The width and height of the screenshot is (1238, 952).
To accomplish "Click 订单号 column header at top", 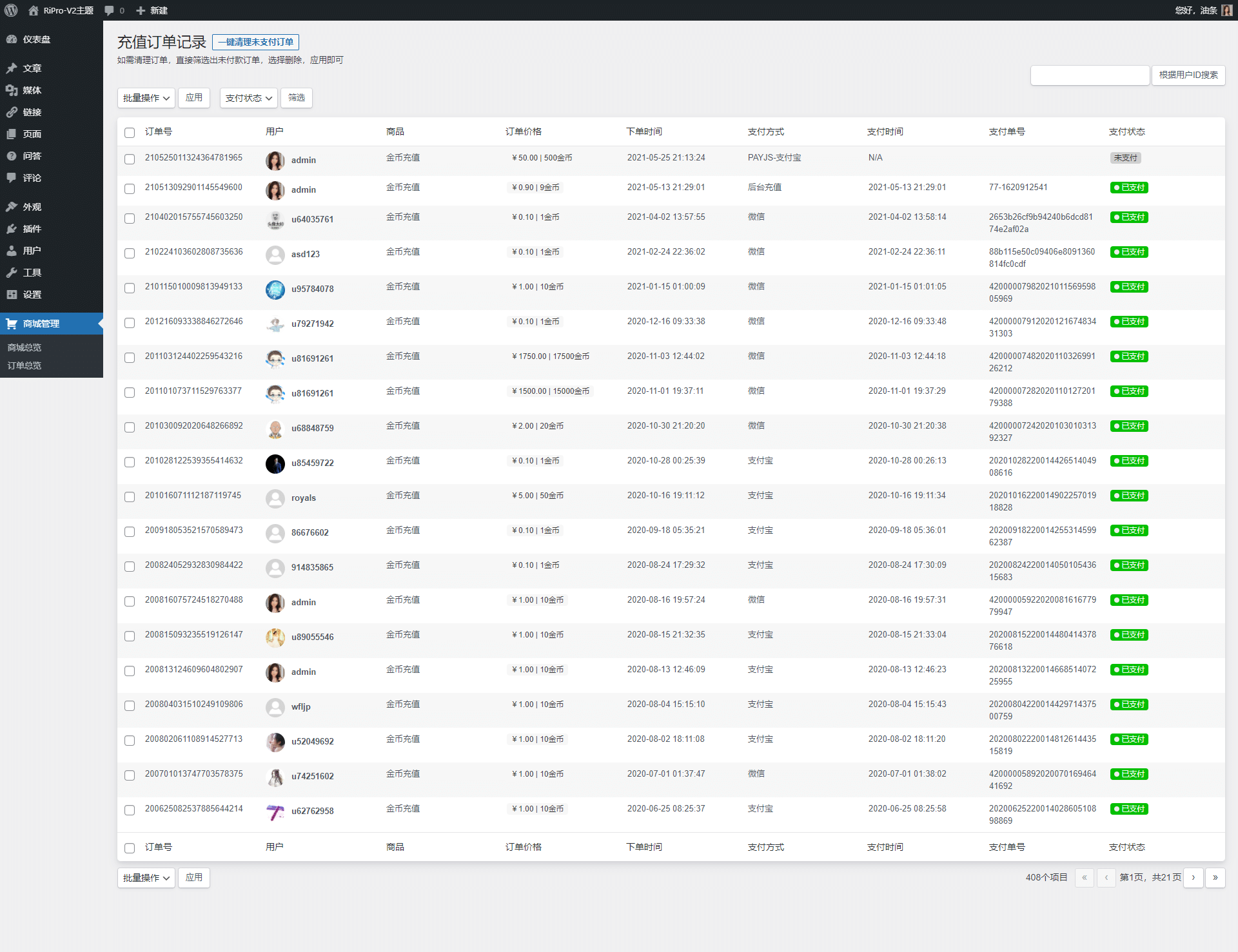I will [159, 131].
